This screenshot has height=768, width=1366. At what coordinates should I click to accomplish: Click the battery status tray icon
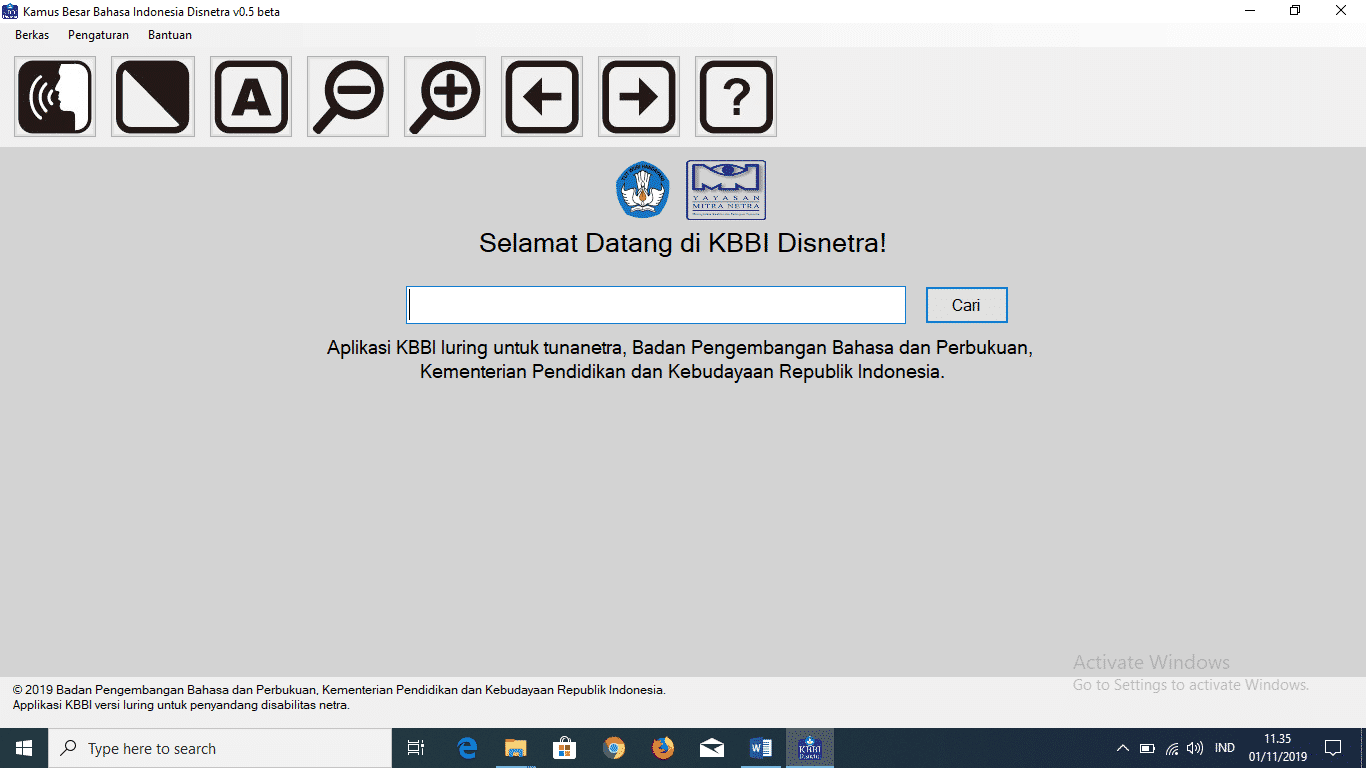1148,748
